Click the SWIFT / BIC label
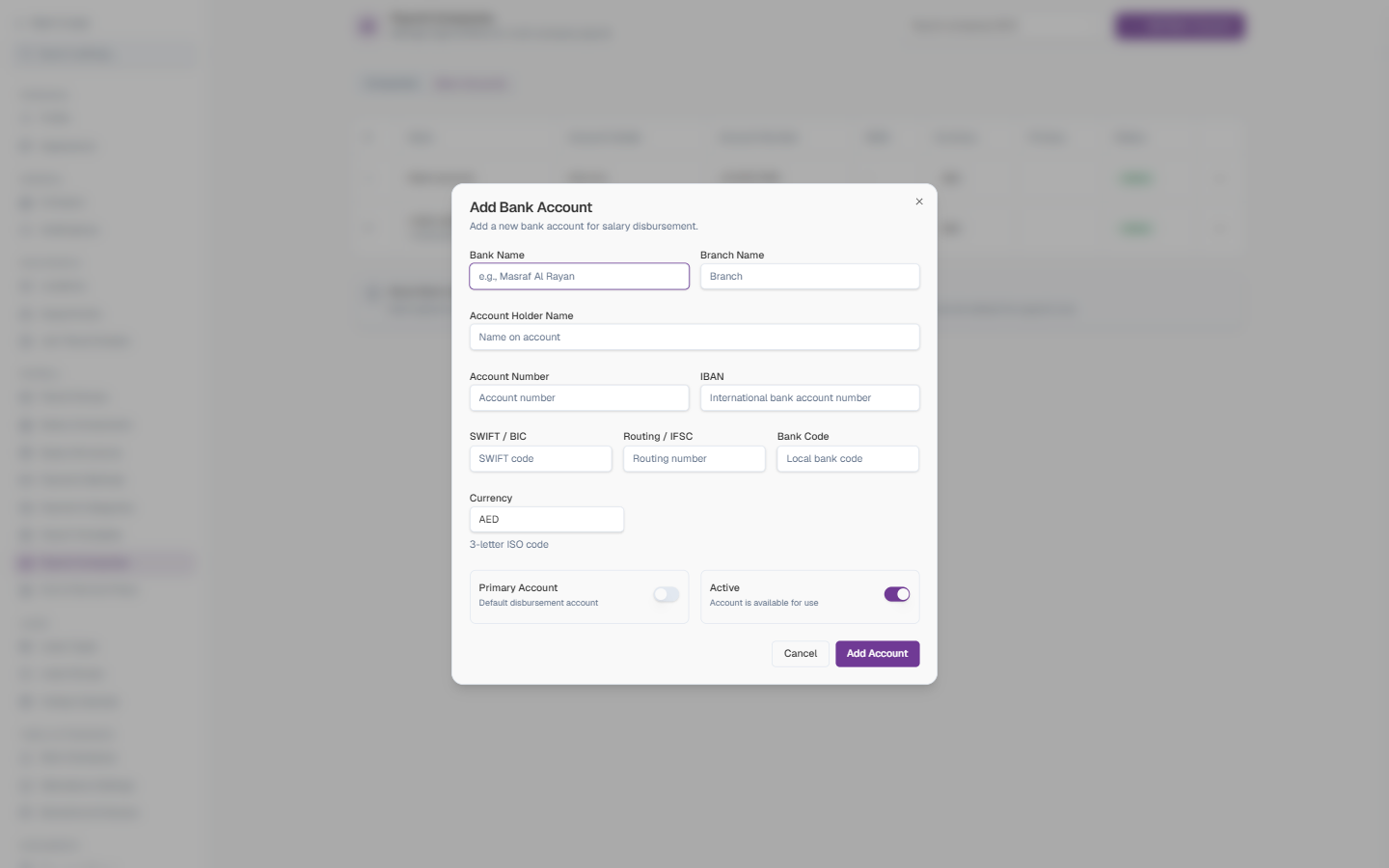1389x868 pixels. click(x=498, y=437)
